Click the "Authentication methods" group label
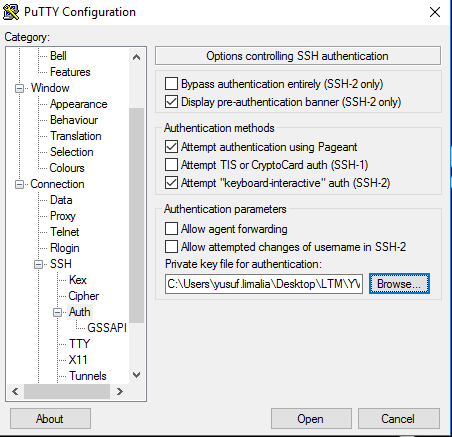Viewport: 452px width, 437px height. 219,128
